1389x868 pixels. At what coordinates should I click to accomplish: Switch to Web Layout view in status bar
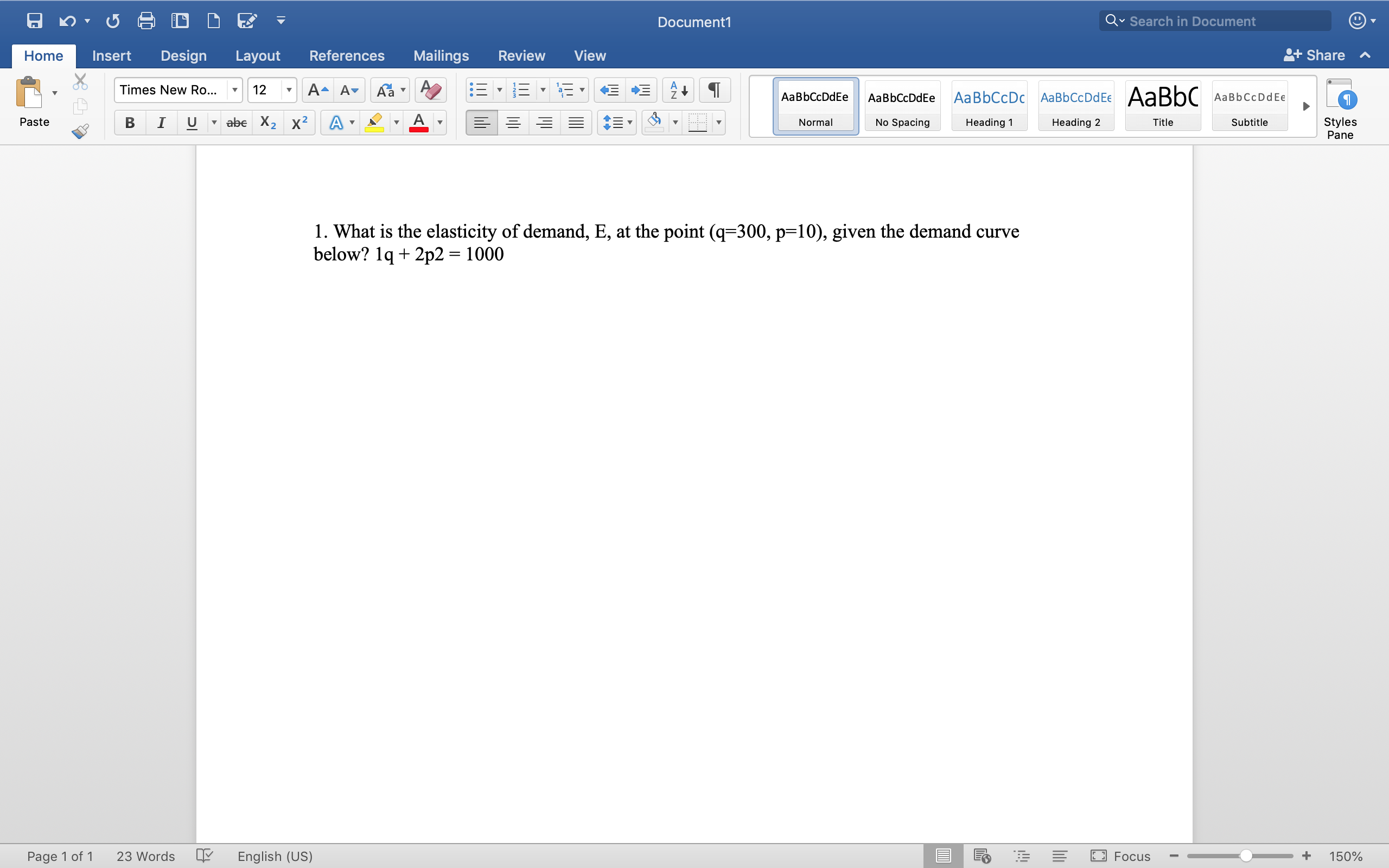tap(982, 855)
